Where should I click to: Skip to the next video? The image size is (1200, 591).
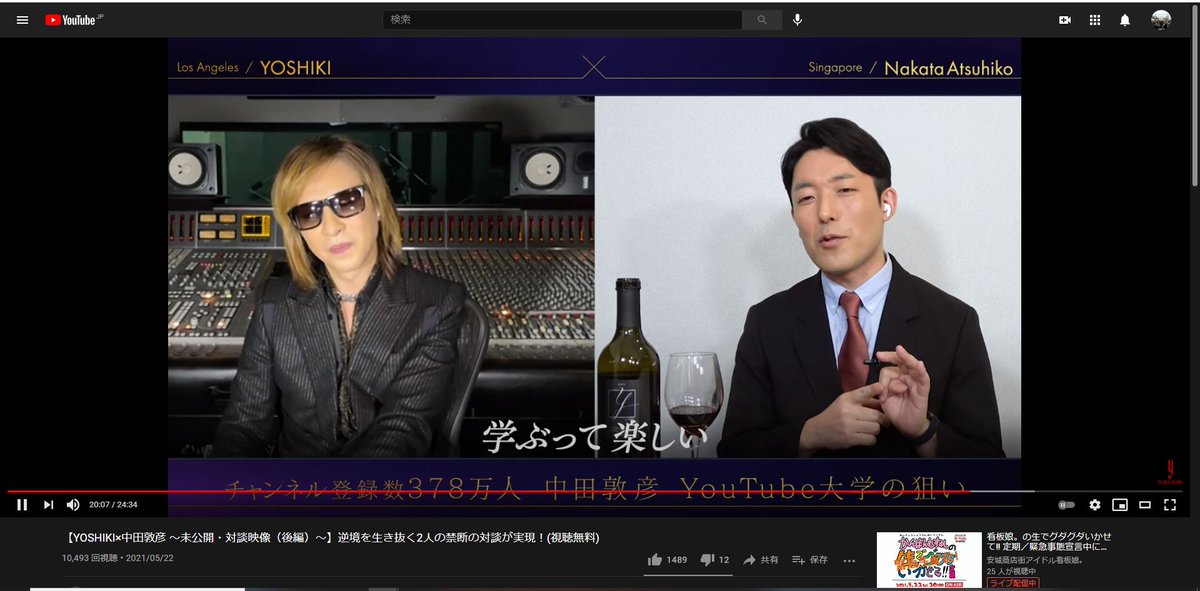pyautogui.click(x=48, y=505)
